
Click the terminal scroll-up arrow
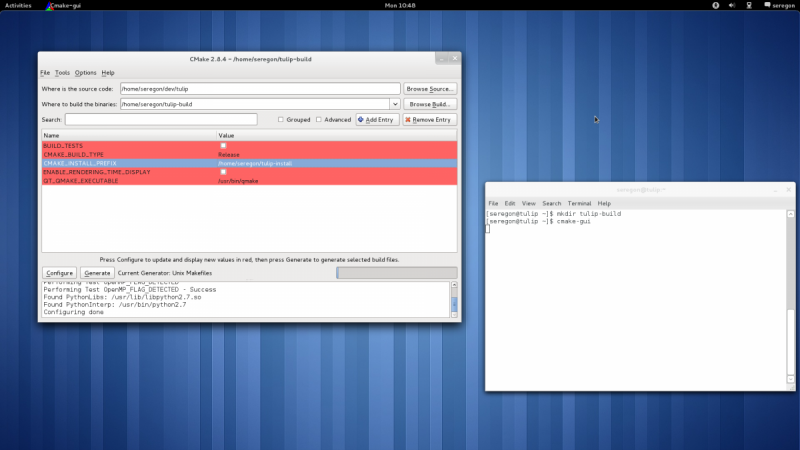(x=790, y=214)
